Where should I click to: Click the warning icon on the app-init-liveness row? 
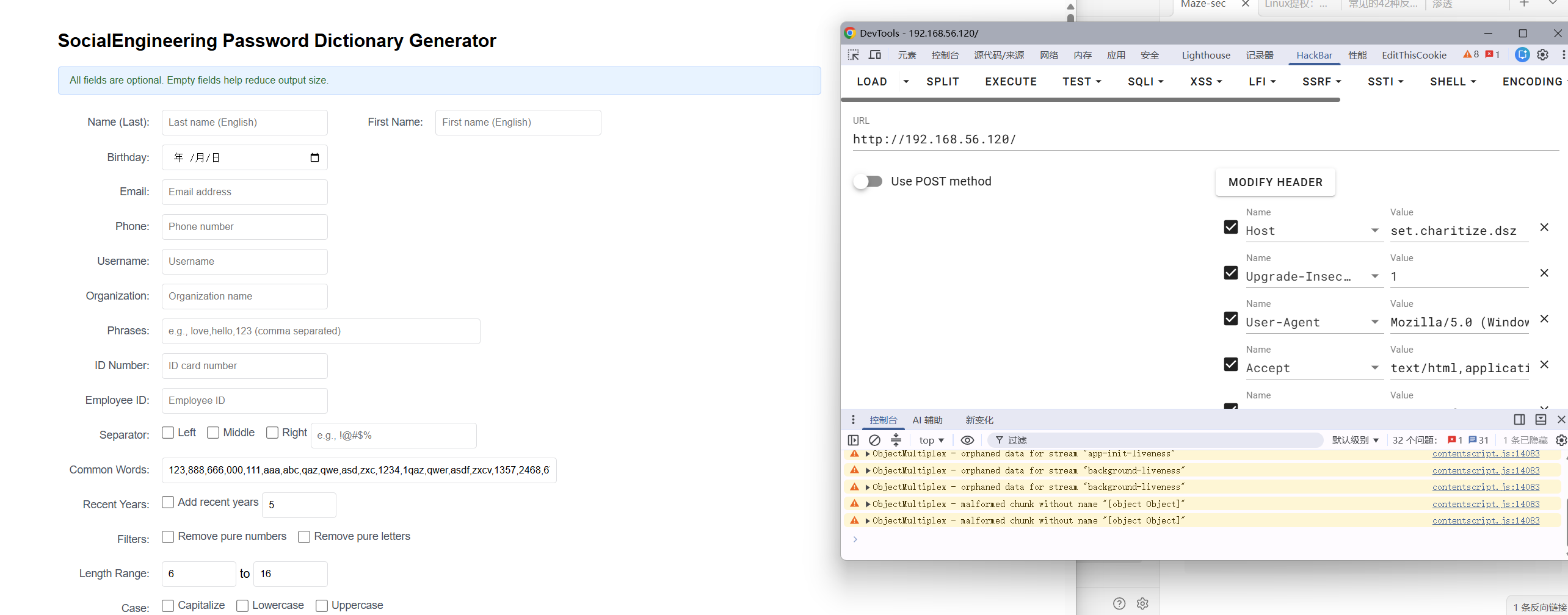(854, 453)
